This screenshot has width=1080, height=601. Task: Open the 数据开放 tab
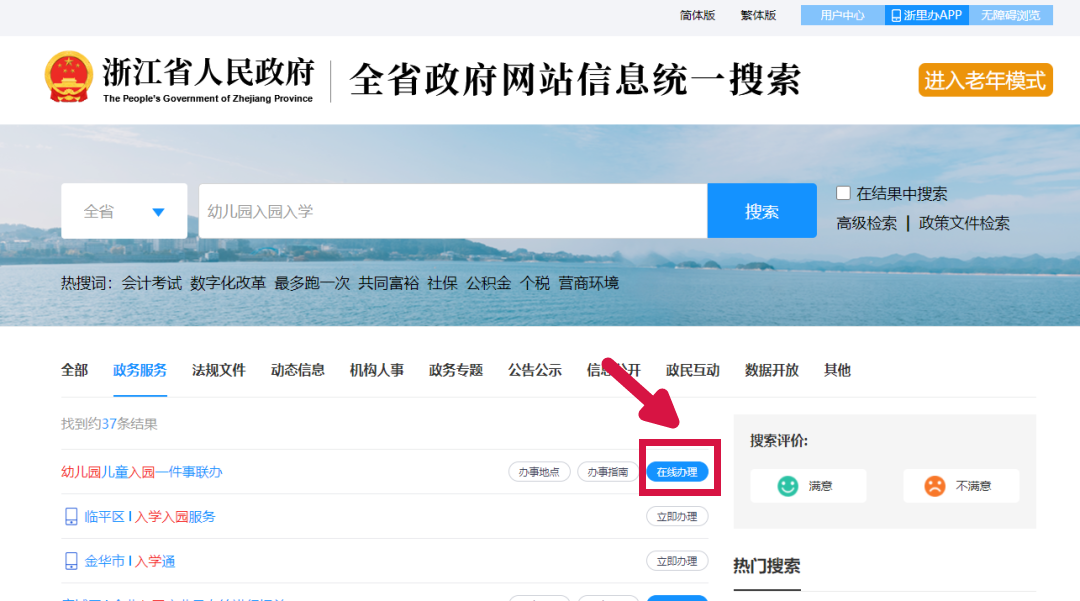point(772,370)
